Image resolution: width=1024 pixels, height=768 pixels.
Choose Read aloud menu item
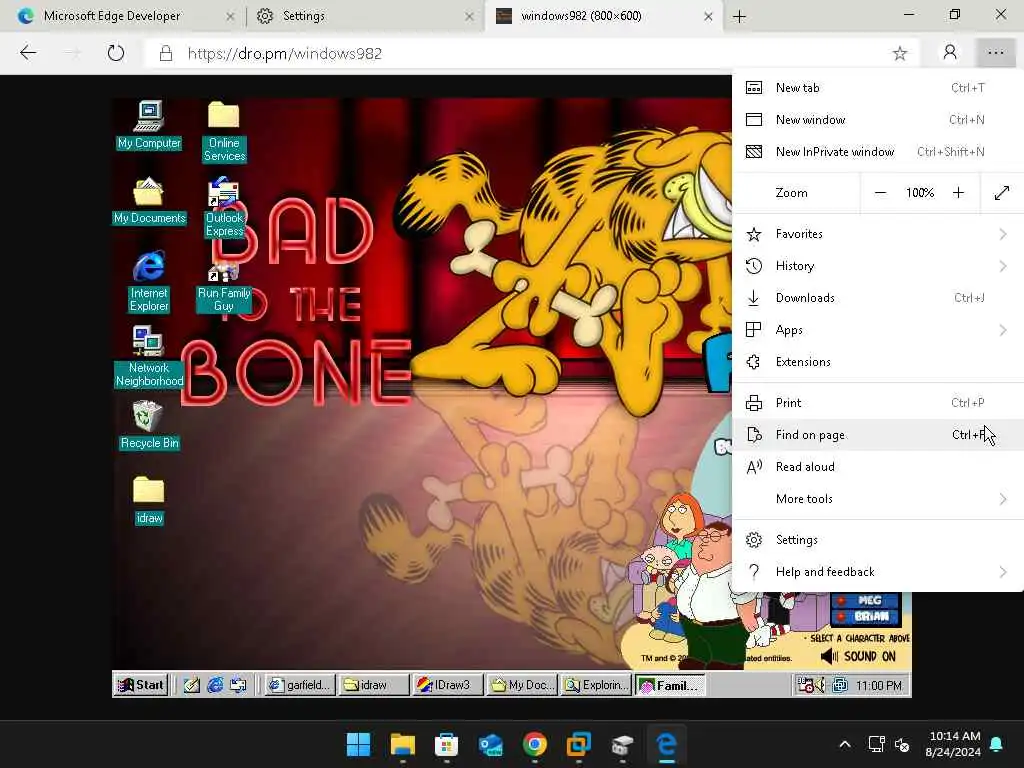[878, 467]
